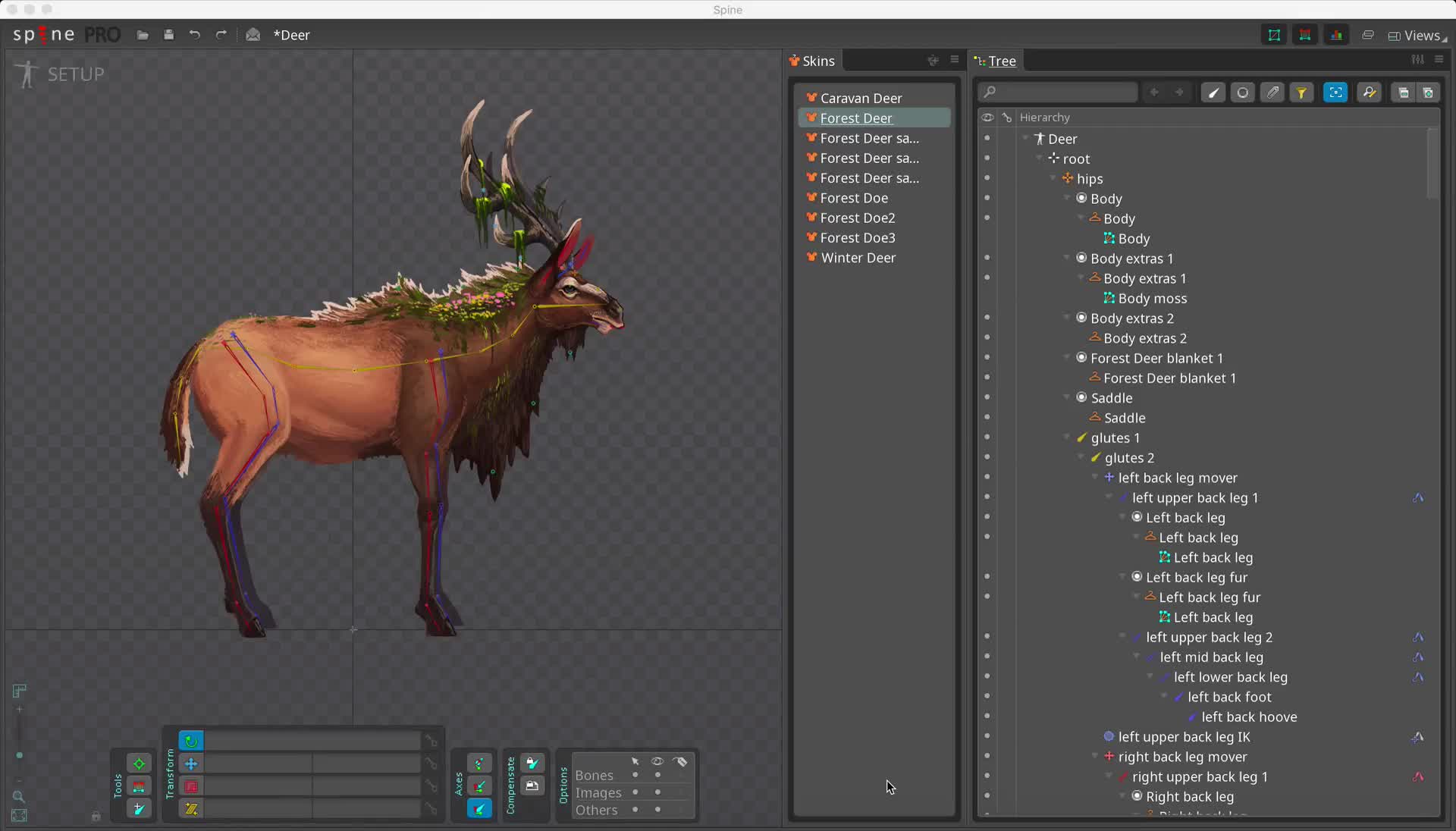The height and width of the screenshot is (831, 1456).
Task: Click the zoom magnifier icon in viewport
Action: 19,796
